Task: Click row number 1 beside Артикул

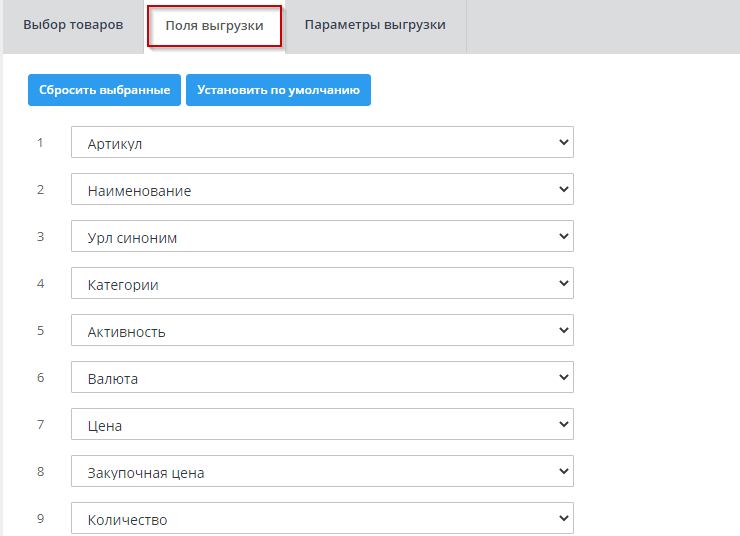Action: pyautogui.click(x=41, y=142)
